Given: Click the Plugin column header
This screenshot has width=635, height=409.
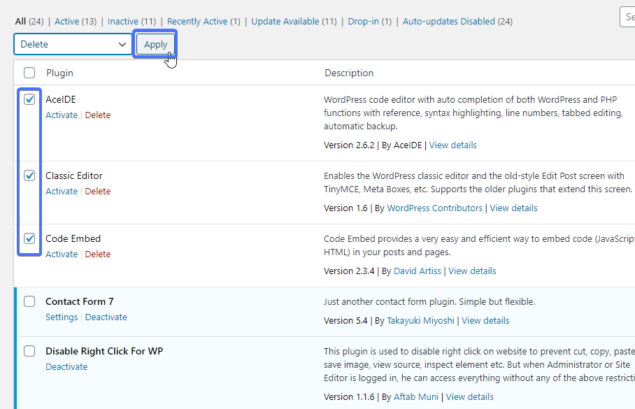Looking at the screenshot, I should pos(60,73).
